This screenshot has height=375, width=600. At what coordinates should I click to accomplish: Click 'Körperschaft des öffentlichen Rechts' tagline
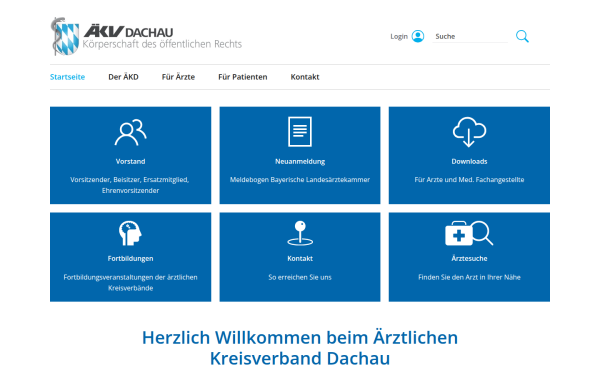coord(162,44)
